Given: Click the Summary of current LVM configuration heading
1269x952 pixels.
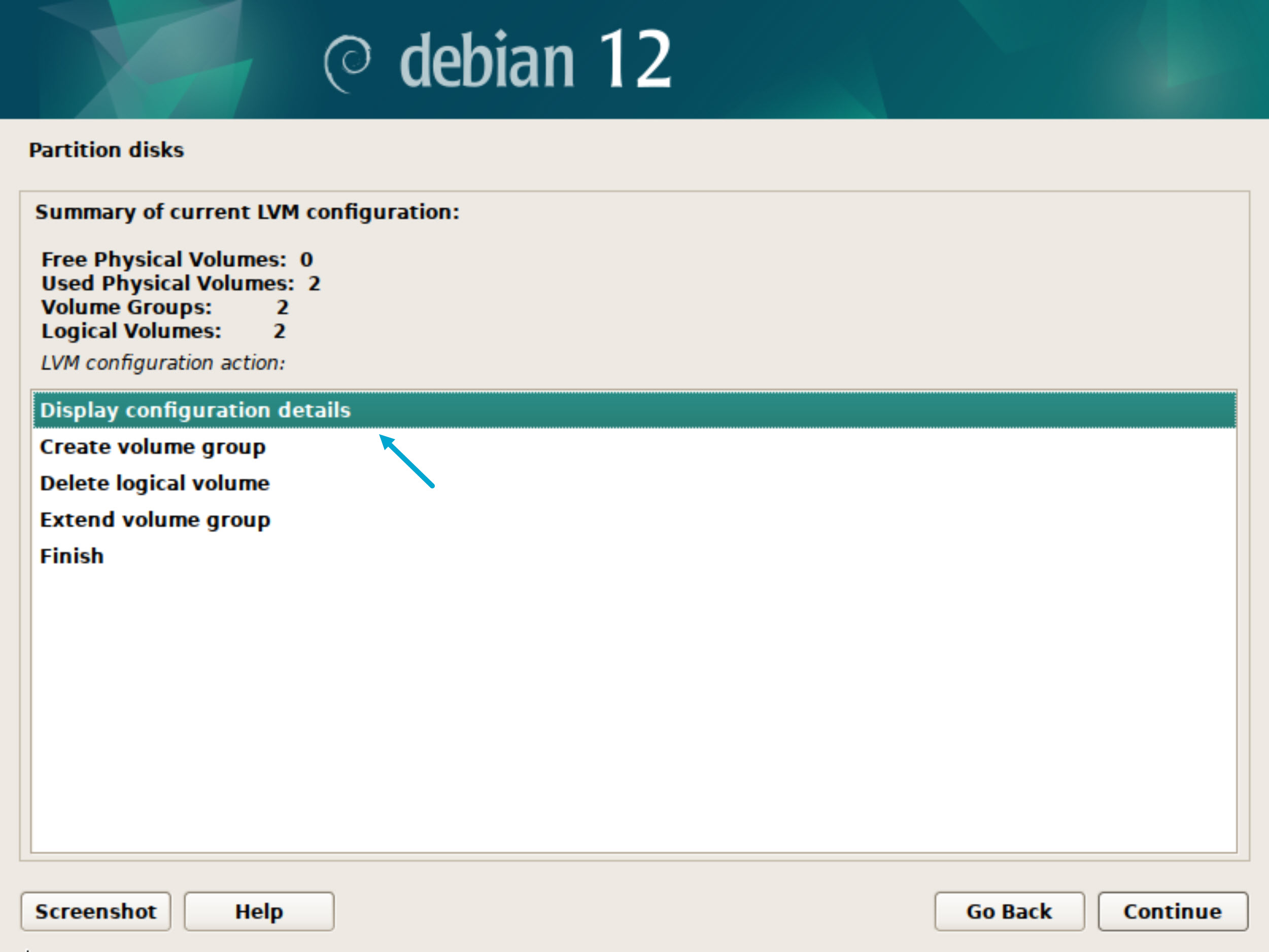Looking at the screenshot, I should tap(247, 212).
